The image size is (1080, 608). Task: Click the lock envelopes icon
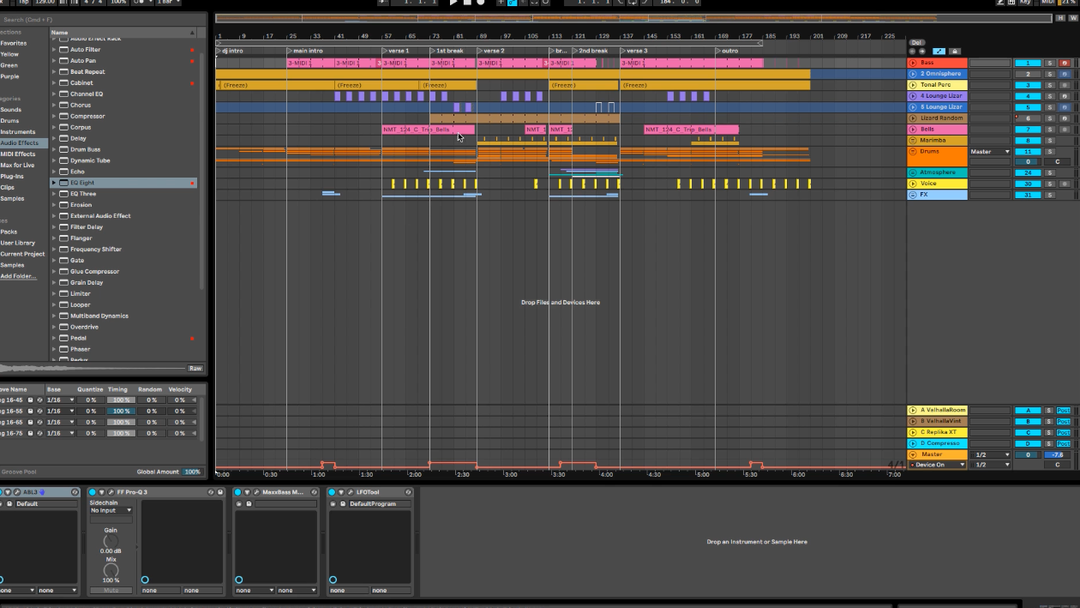pos(954,51)
